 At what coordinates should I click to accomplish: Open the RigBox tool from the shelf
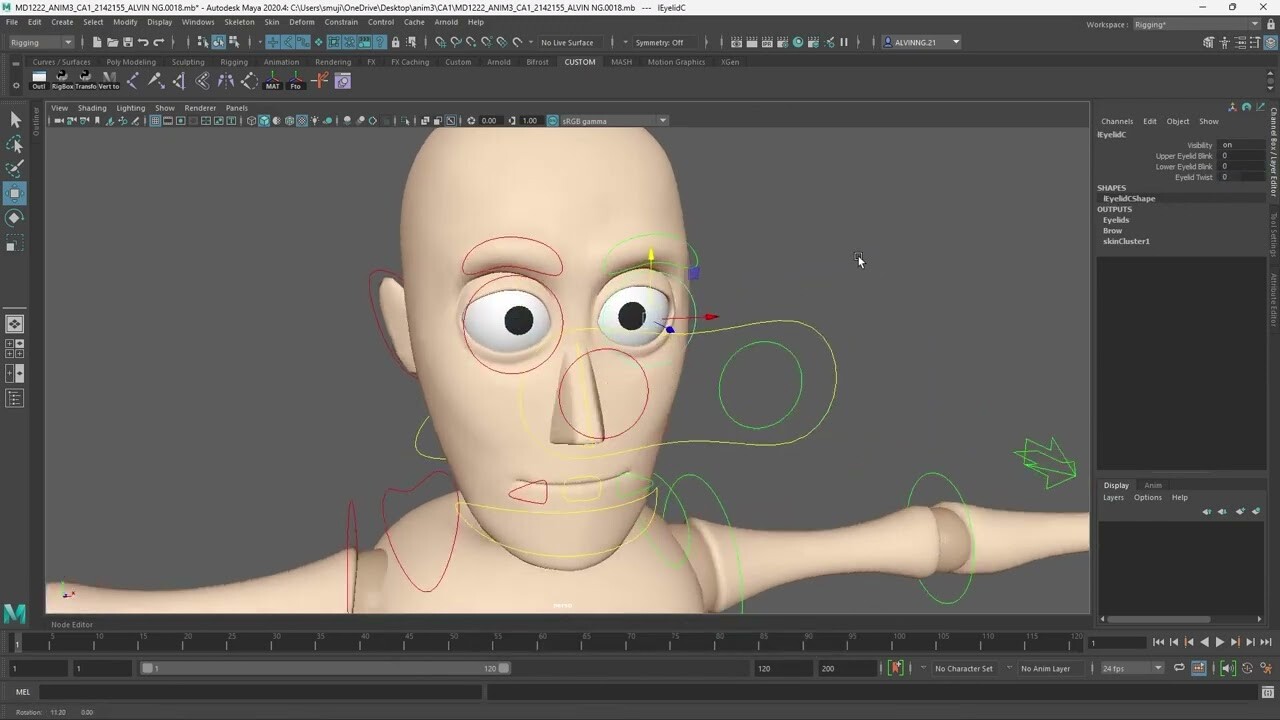[60, 80]
